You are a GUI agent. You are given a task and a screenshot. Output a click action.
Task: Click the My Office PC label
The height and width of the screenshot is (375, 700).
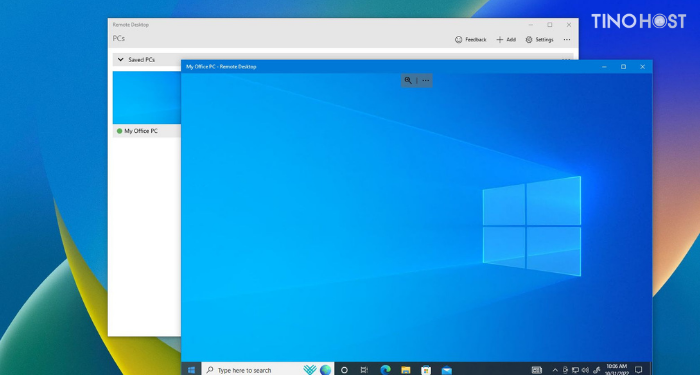tap(141, 131)
